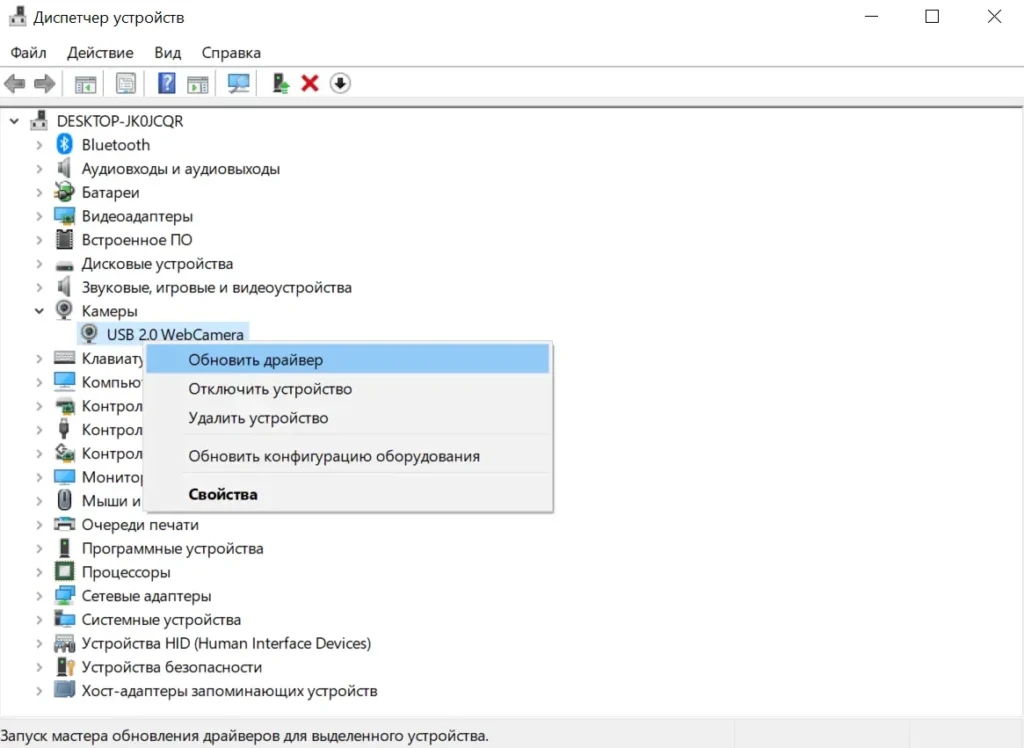Click the show/hide console tree icon
Viewport: 1024px width, 748px height.
coord(86,84)
